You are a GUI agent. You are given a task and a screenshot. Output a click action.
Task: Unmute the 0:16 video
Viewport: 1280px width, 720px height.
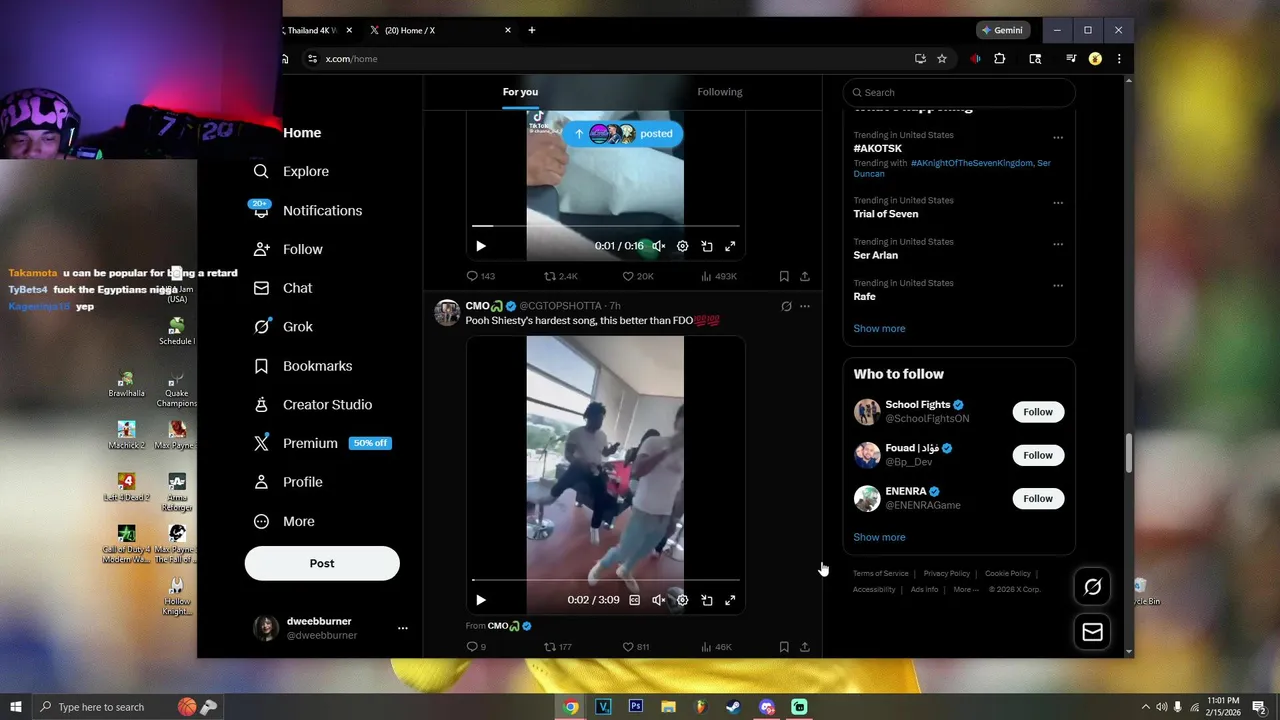point(658,246)
